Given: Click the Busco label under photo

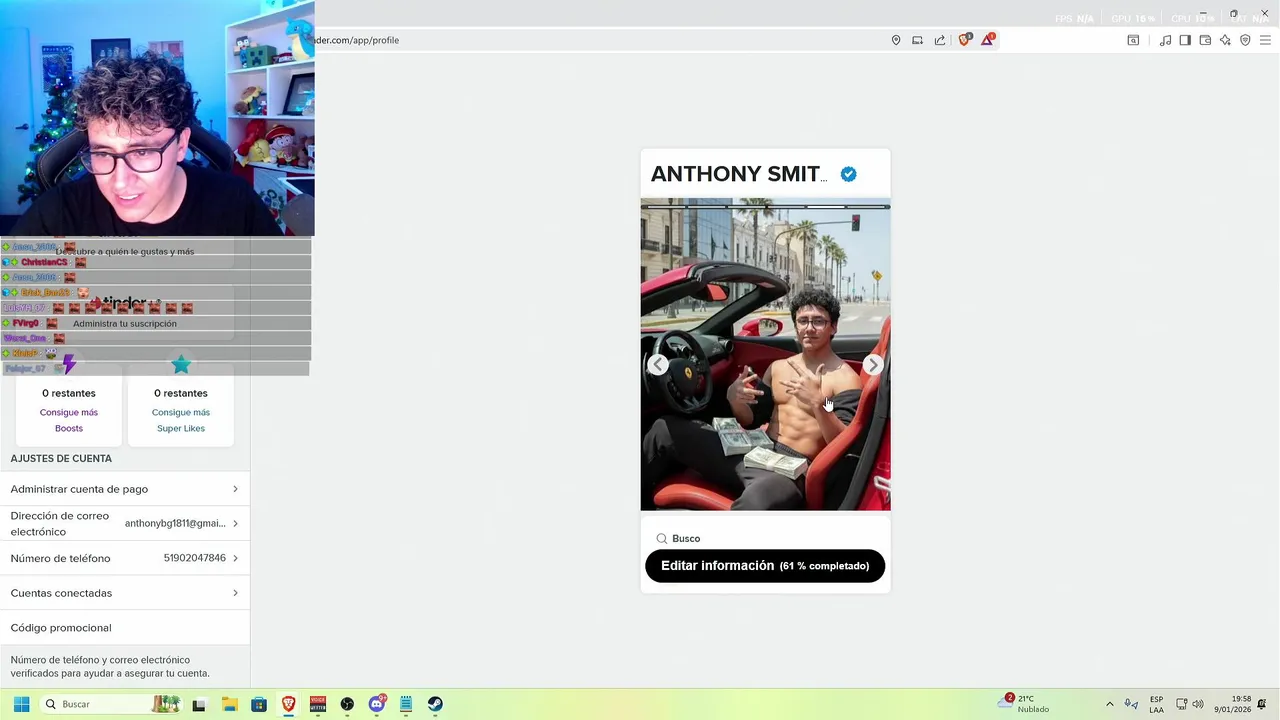Looking at the screenshot, I should (686, 538).
